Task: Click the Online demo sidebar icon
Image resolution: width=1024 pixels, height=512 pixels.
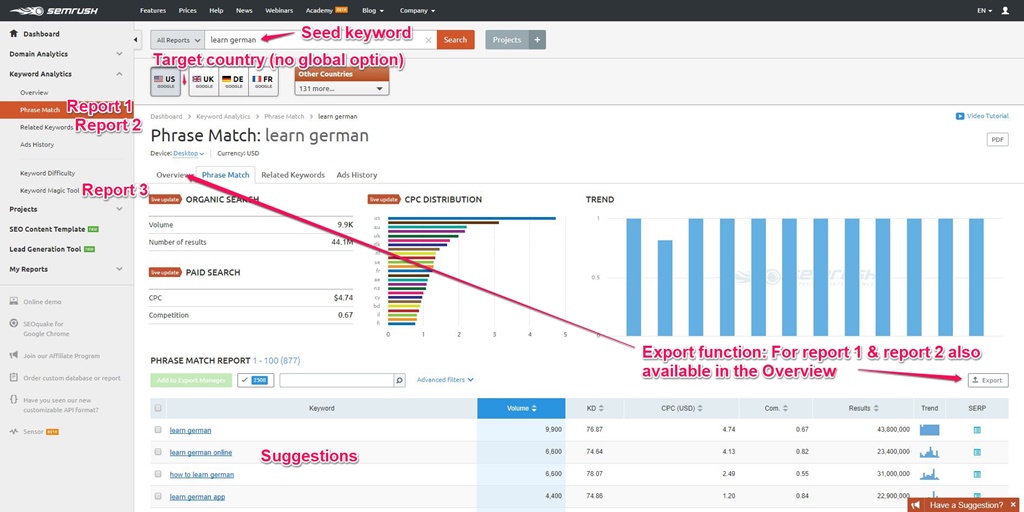Action: point(14,302)
